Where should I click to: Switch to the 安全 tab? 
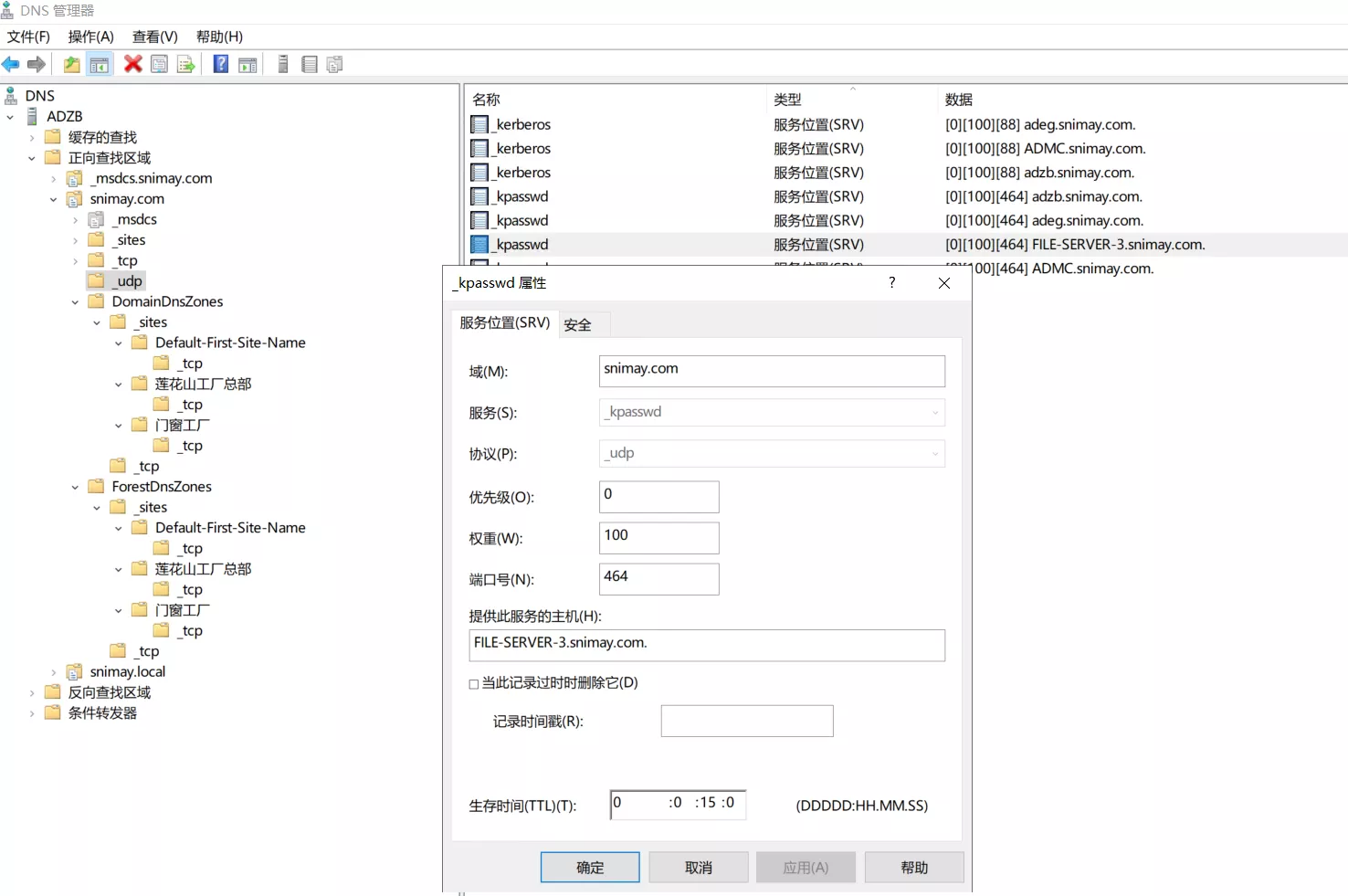tap(577, 324)
